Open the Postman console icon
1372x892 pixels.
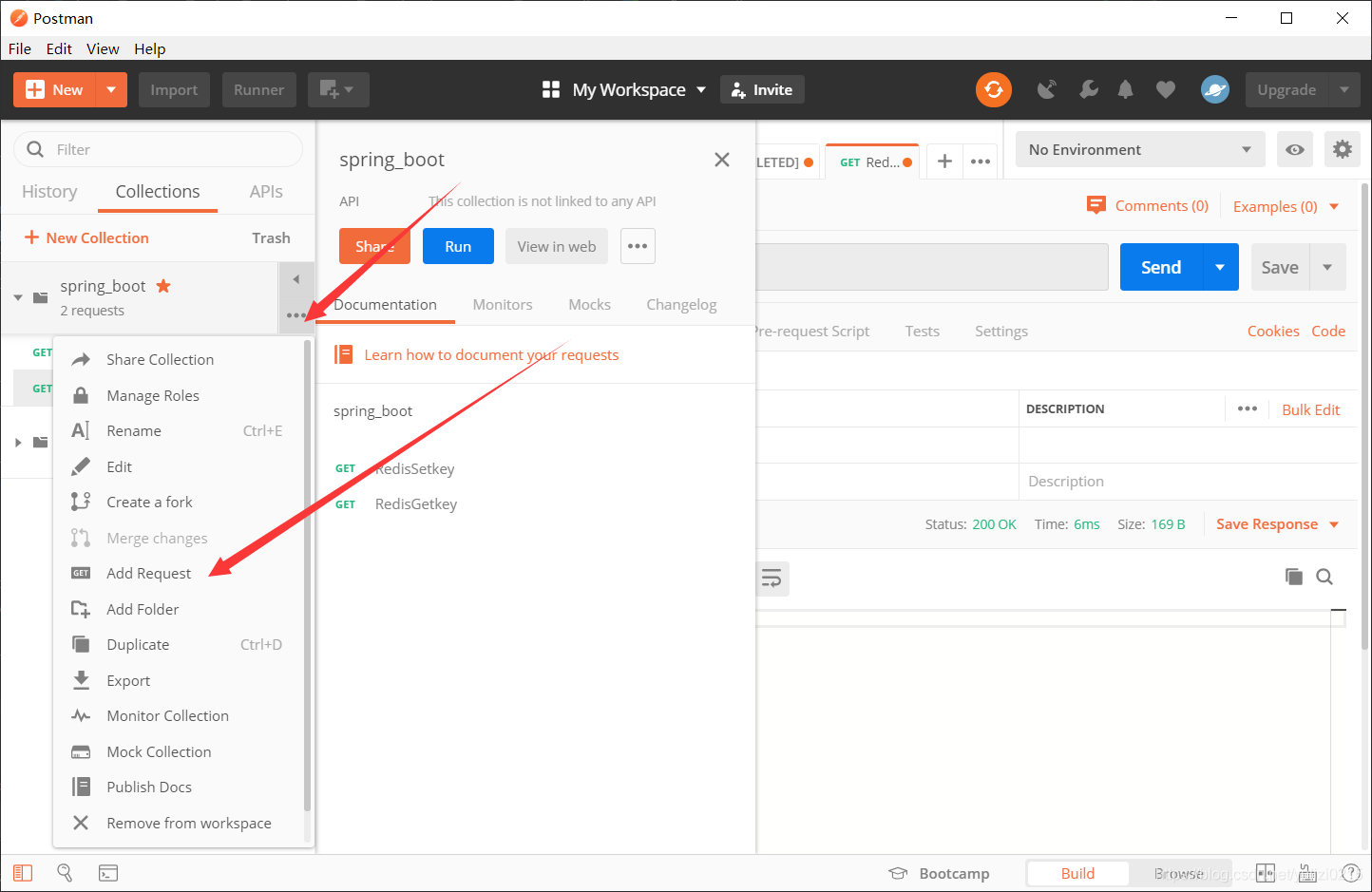click(108, 873)
